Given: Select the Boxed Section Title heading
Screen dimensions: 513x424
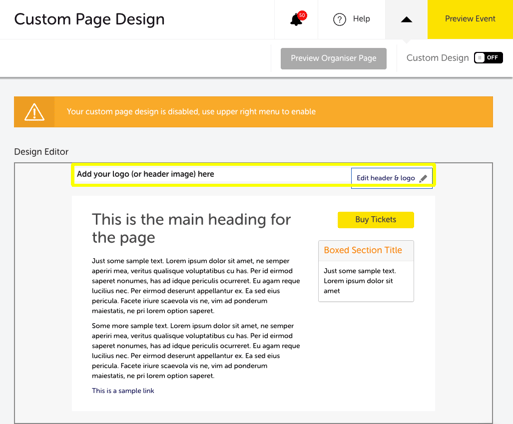Looking at the screenshot, I should pyautogui.click(x=363, y=250).
